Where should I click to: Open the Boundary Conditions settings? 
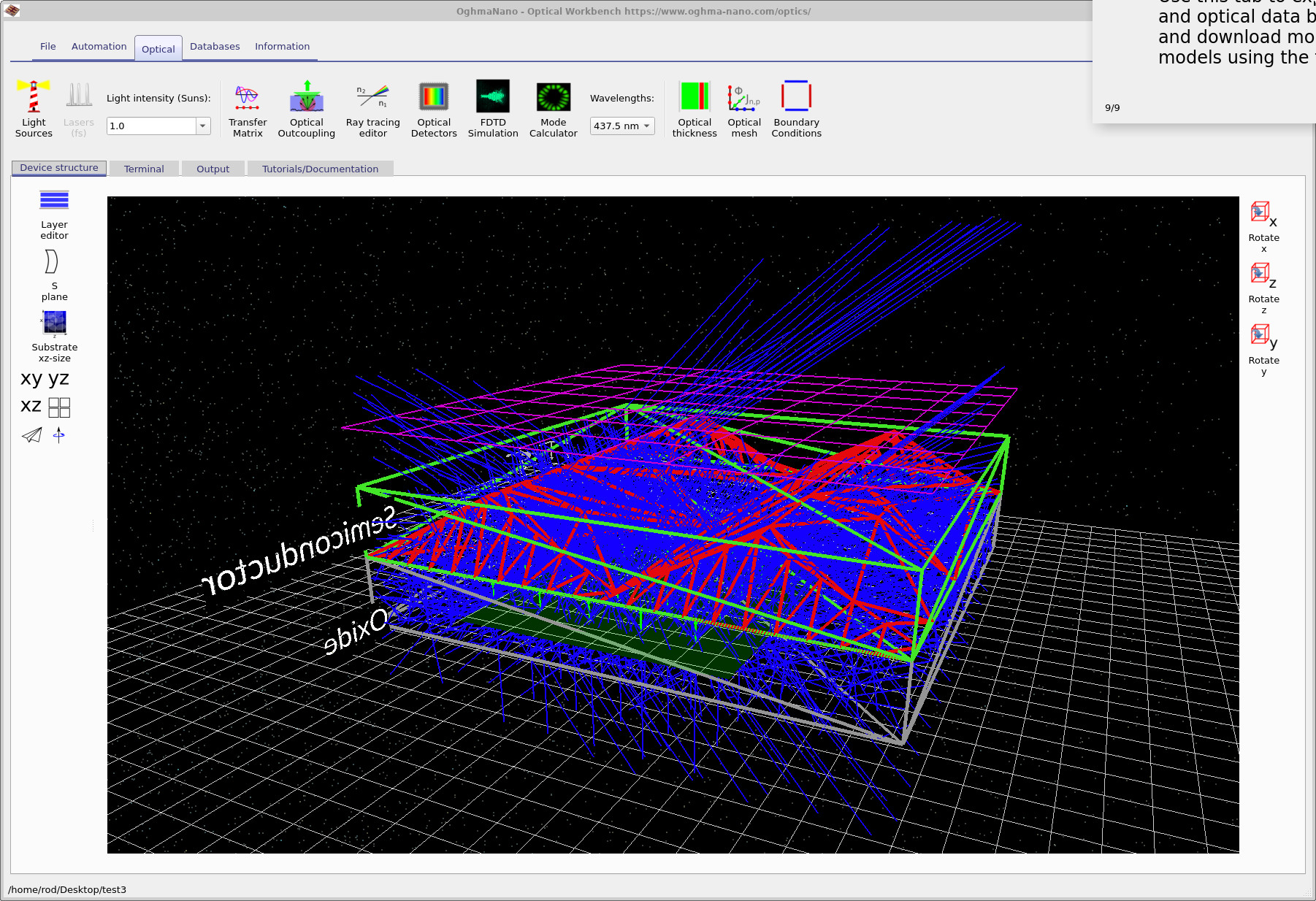click(x=796, y=110)
